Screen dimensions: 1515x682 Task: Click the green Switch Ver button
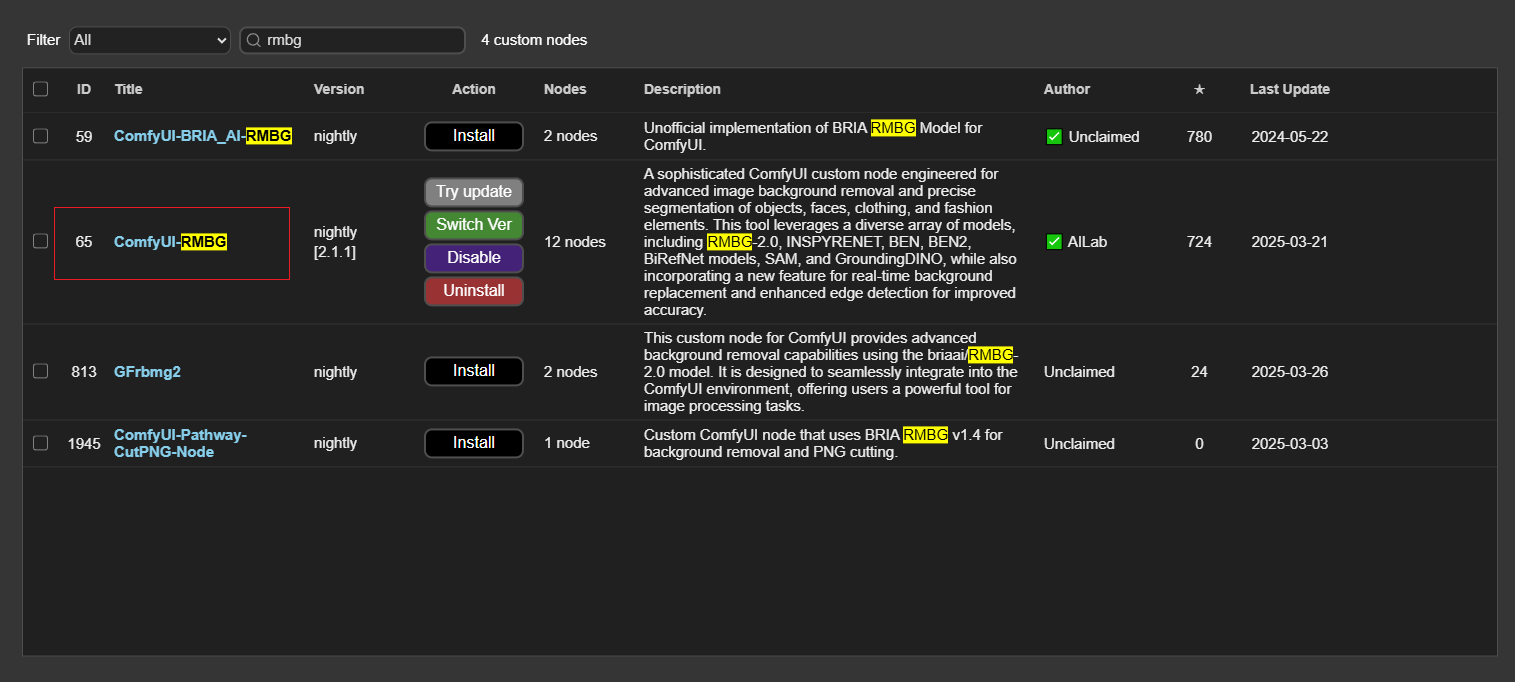tap(473, 225)
